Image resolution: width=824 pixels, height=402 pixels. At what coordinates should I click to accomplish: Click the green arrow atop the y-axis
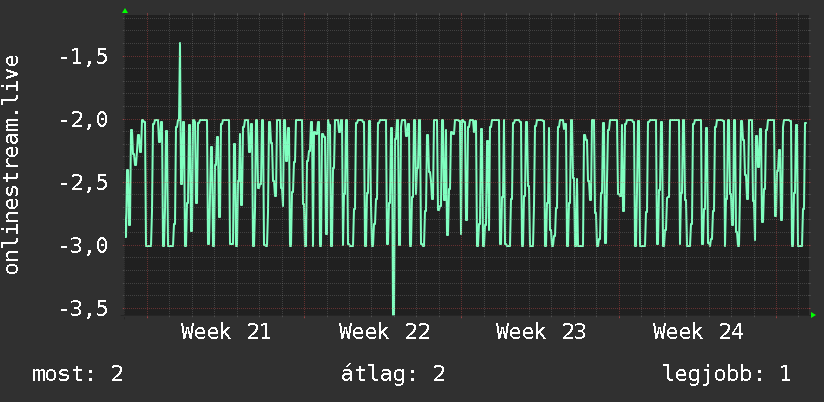[x=125, y=11]
